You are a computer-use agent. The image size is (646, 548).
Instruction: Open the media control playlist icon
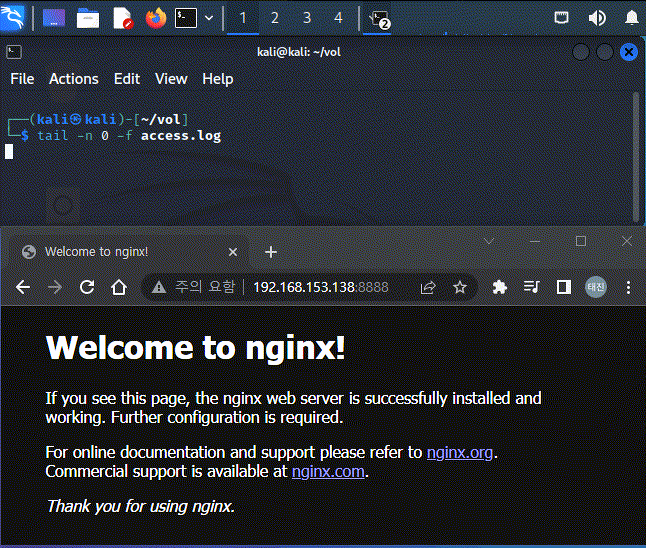coord(531,287)
